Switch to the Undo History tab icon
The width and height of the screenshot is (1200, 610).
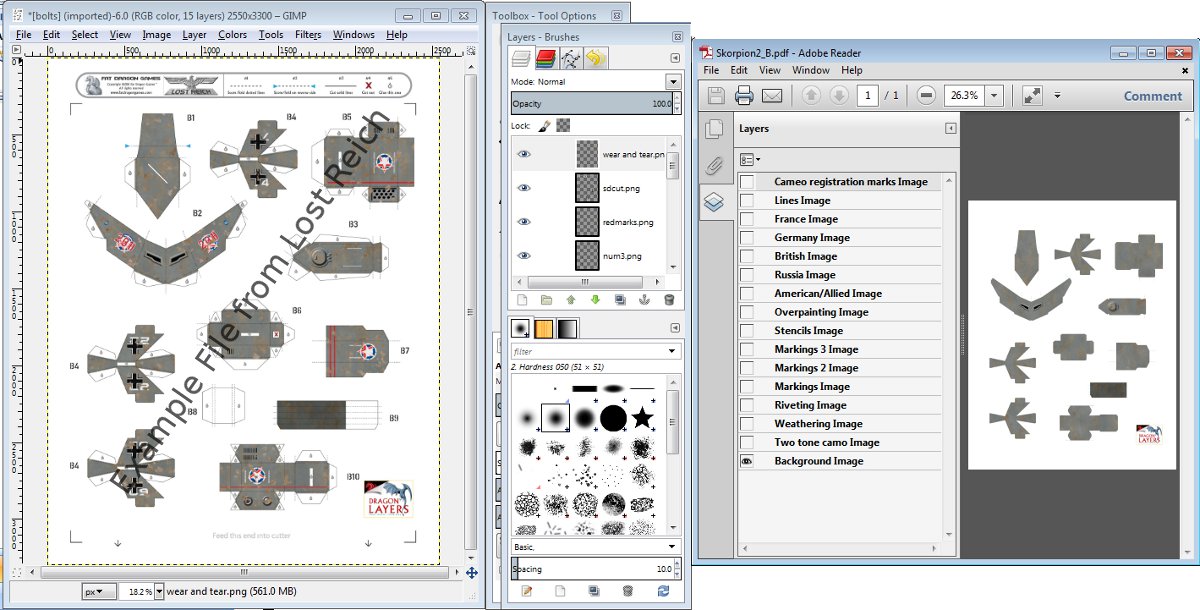(595, 59)
